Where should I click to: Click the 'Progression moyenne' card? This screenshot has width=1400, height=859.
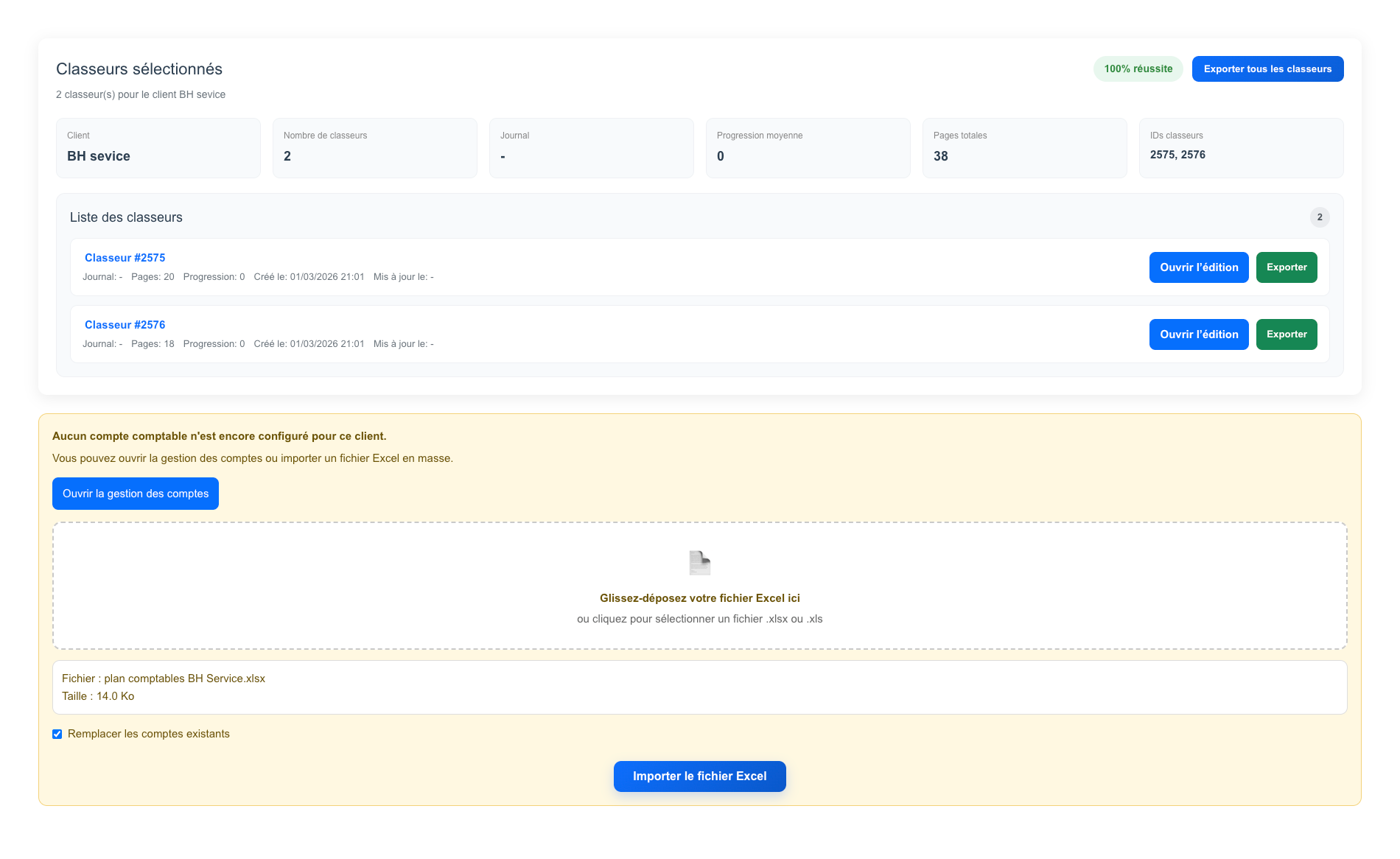(x=808, y=148)
